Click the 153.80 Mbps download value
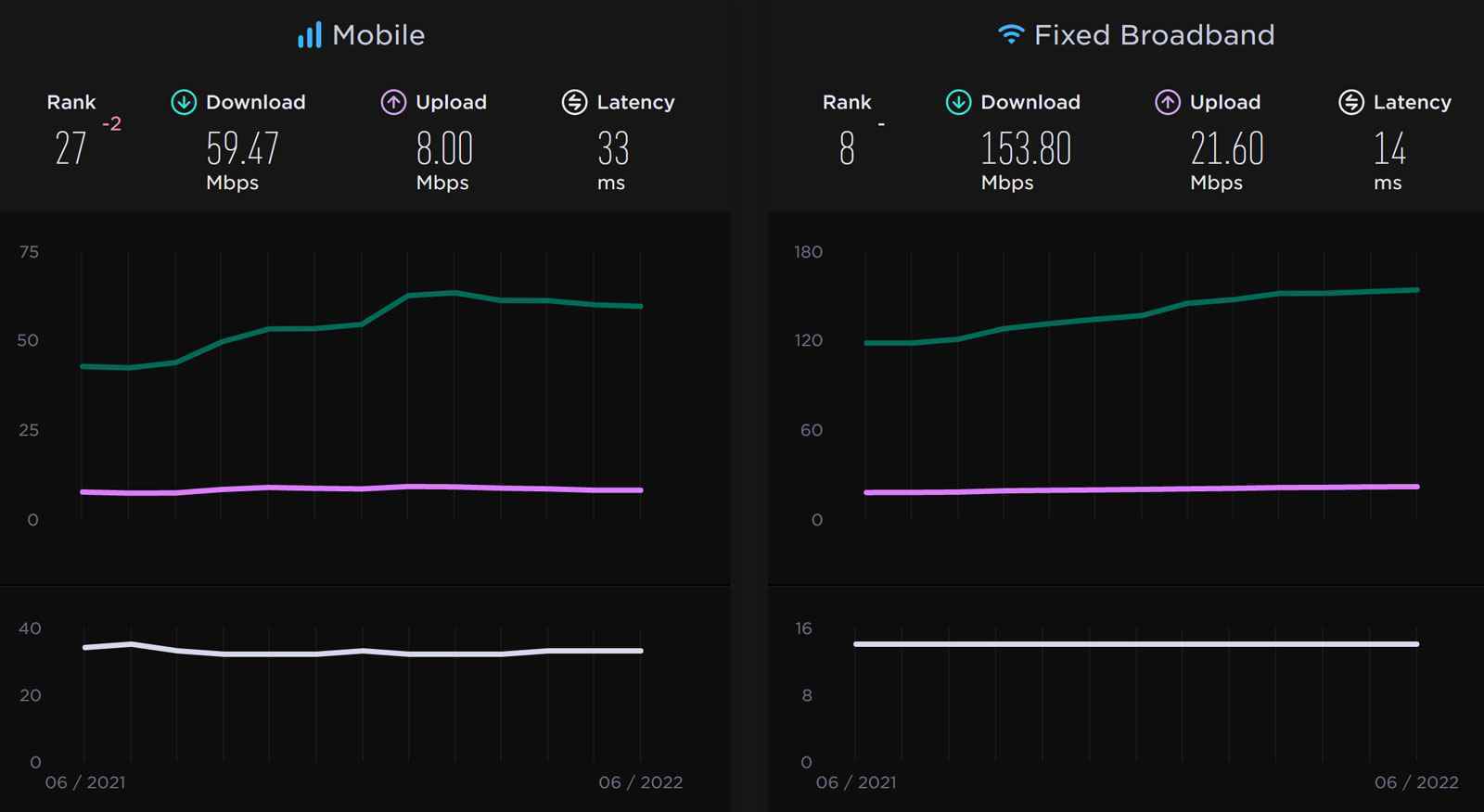Image resolution: width=1484 pixels, height=812 pixels. (1026, 148)
